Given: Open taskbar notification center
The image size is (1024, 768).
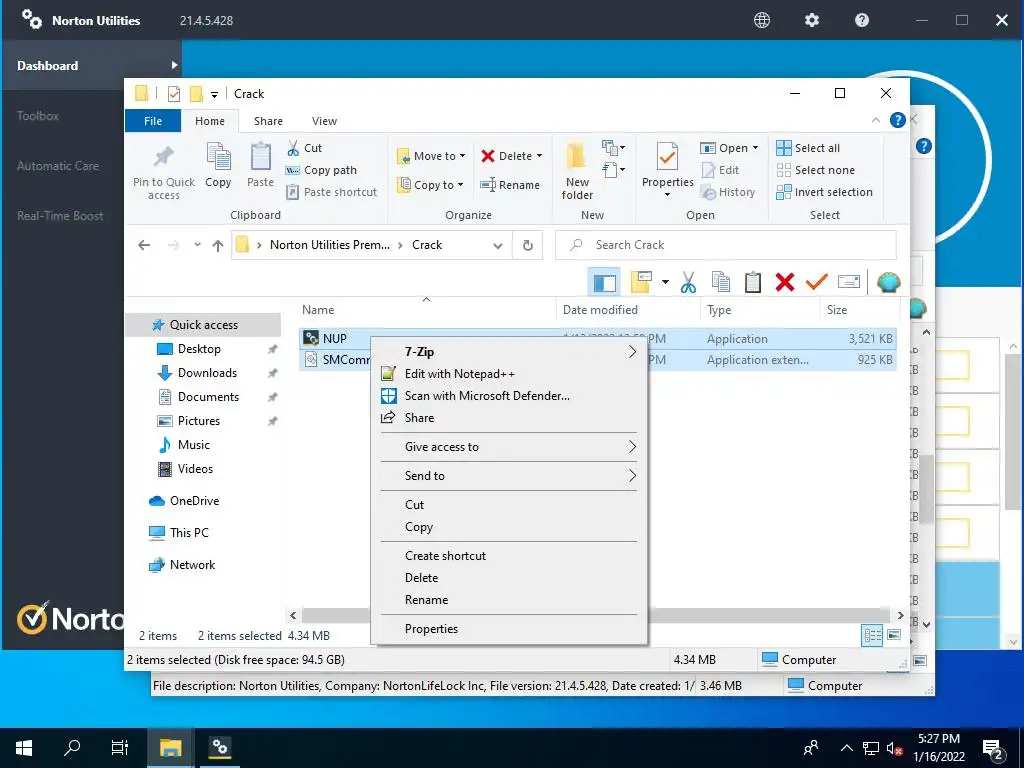Looking at the screenshot, I should tap(993, 749).
